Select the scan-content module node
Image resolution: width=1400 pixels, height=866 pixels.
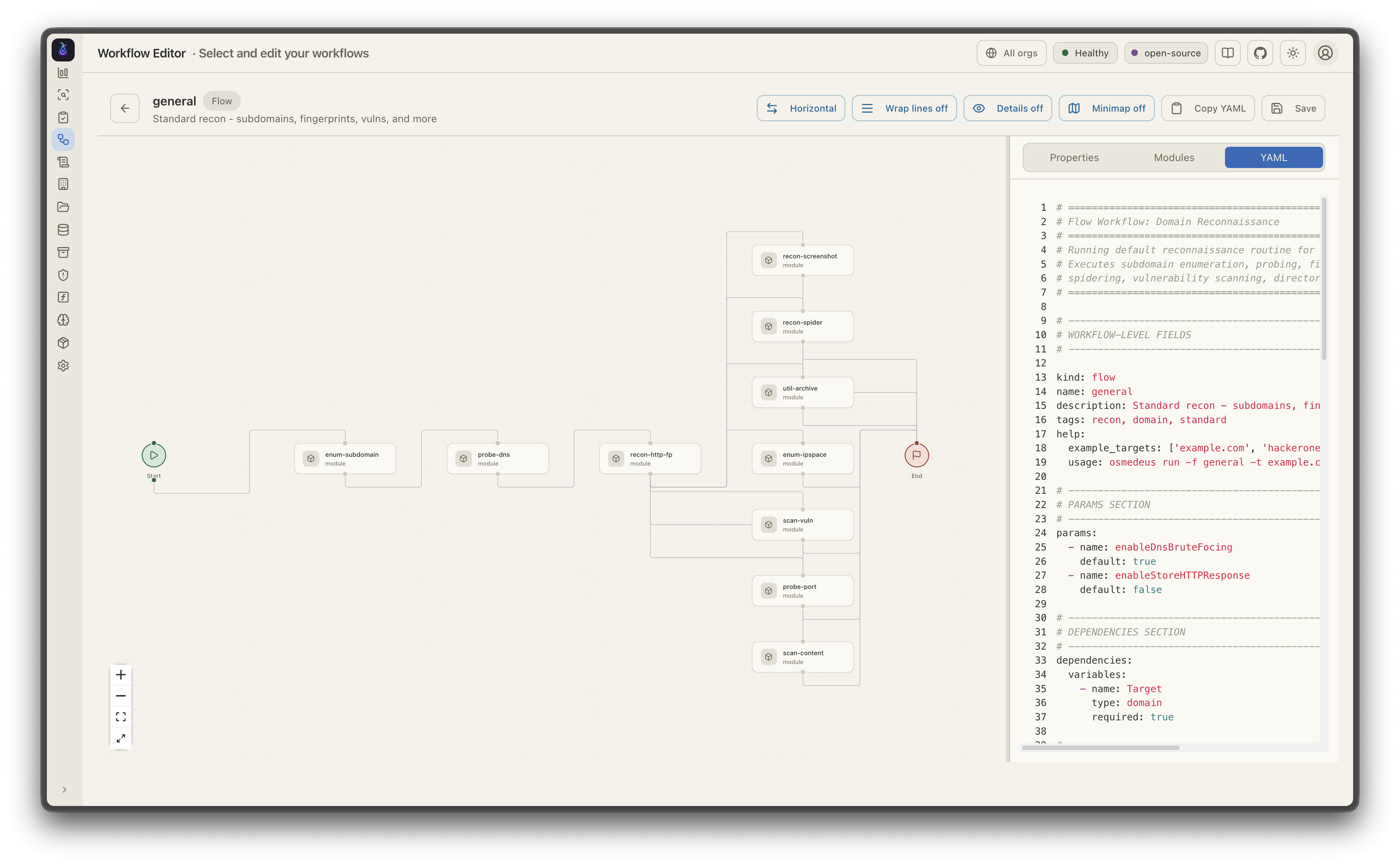tap(803, 657)
